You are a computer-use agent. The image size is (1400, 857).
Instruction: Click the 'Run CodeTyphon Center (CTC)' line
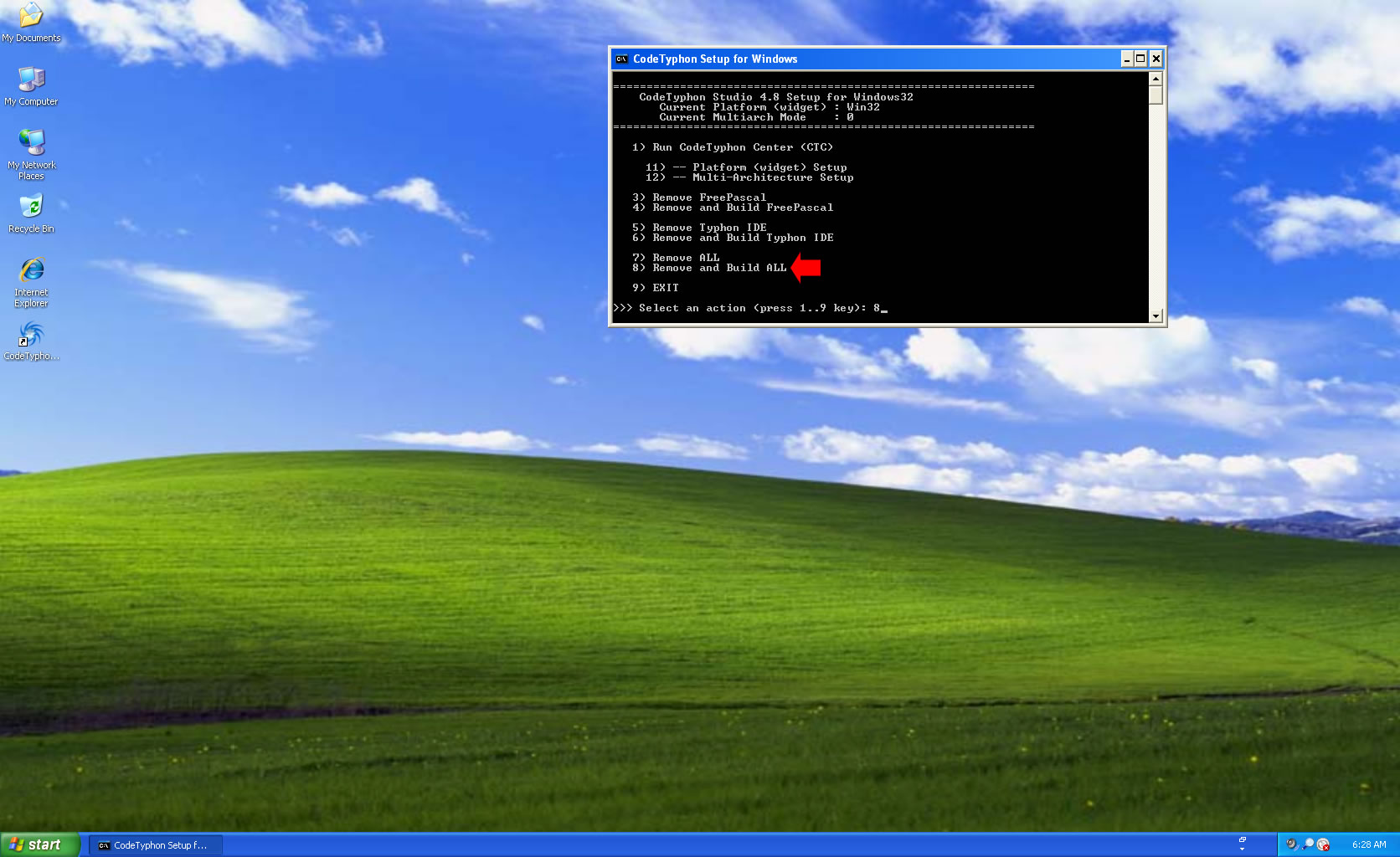(733, 147)
